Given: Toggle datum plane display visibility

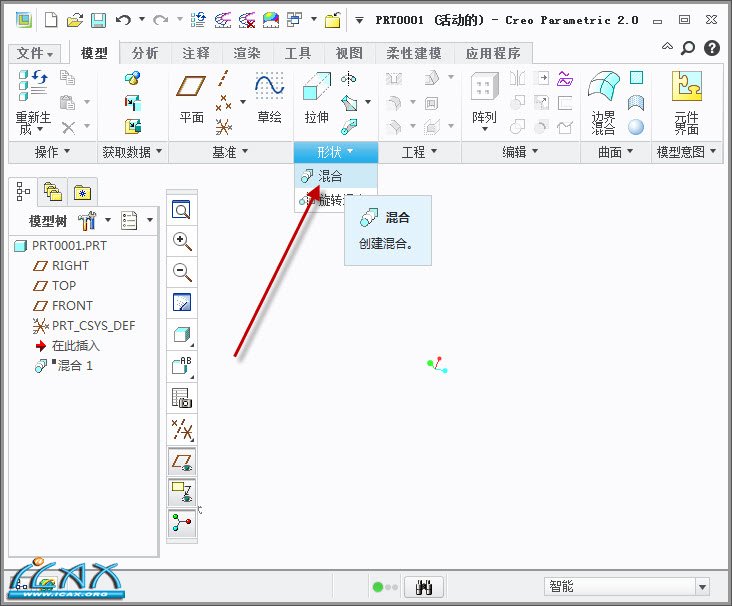Looking at the screenshot, I should tap(182, 462).
